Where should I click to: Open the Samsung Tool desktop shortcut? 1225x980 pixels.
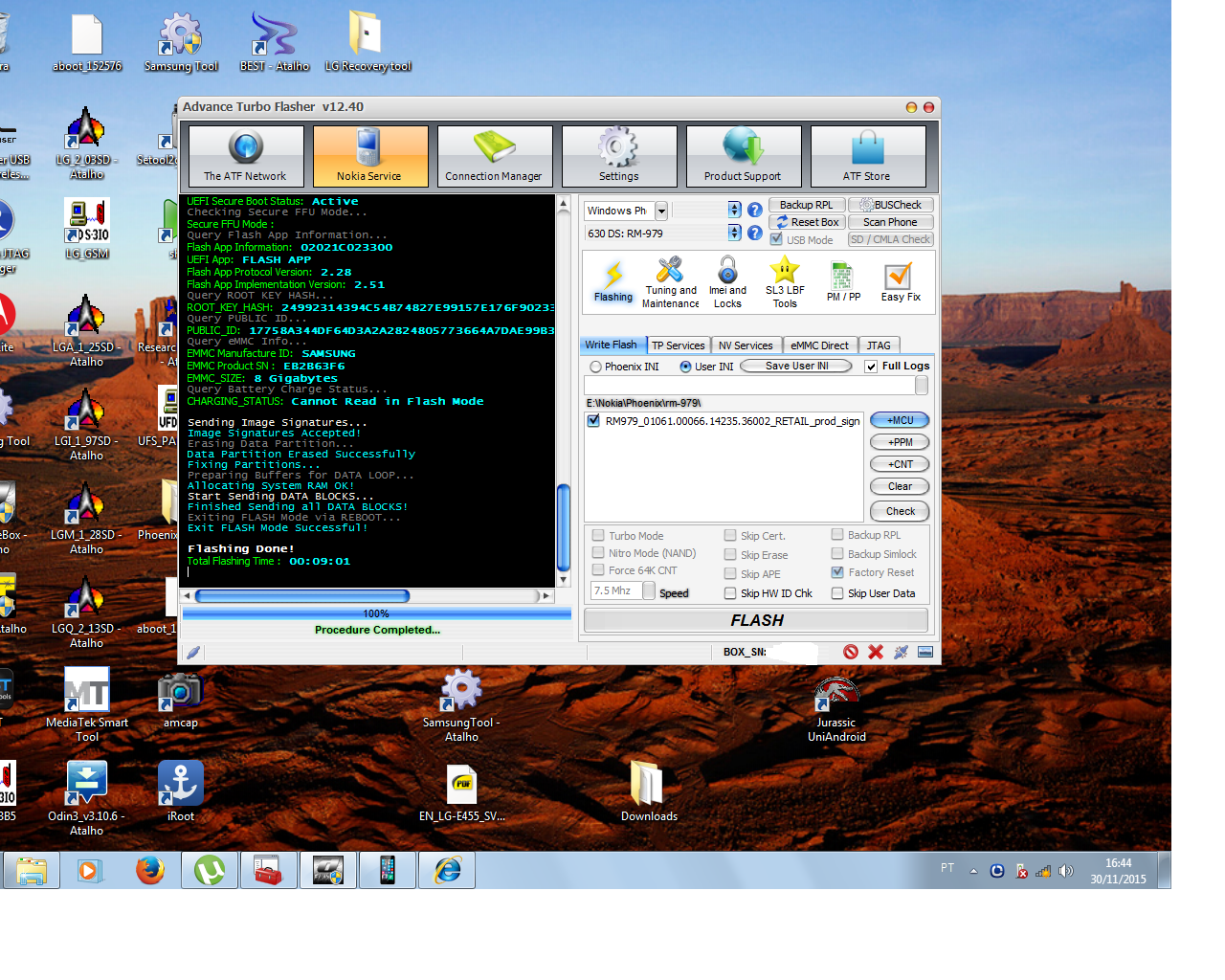coord(181,43)
